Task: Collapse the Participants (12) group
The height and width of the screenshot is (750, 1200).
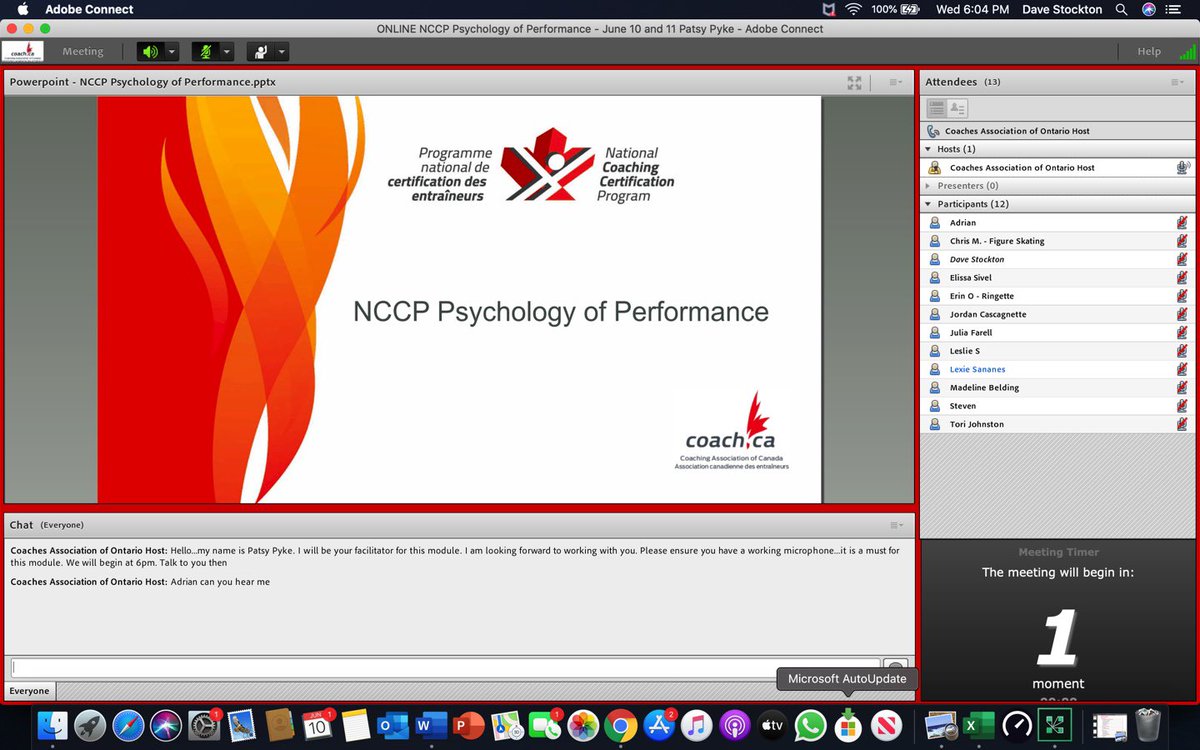Action: [x=927, y=203]
